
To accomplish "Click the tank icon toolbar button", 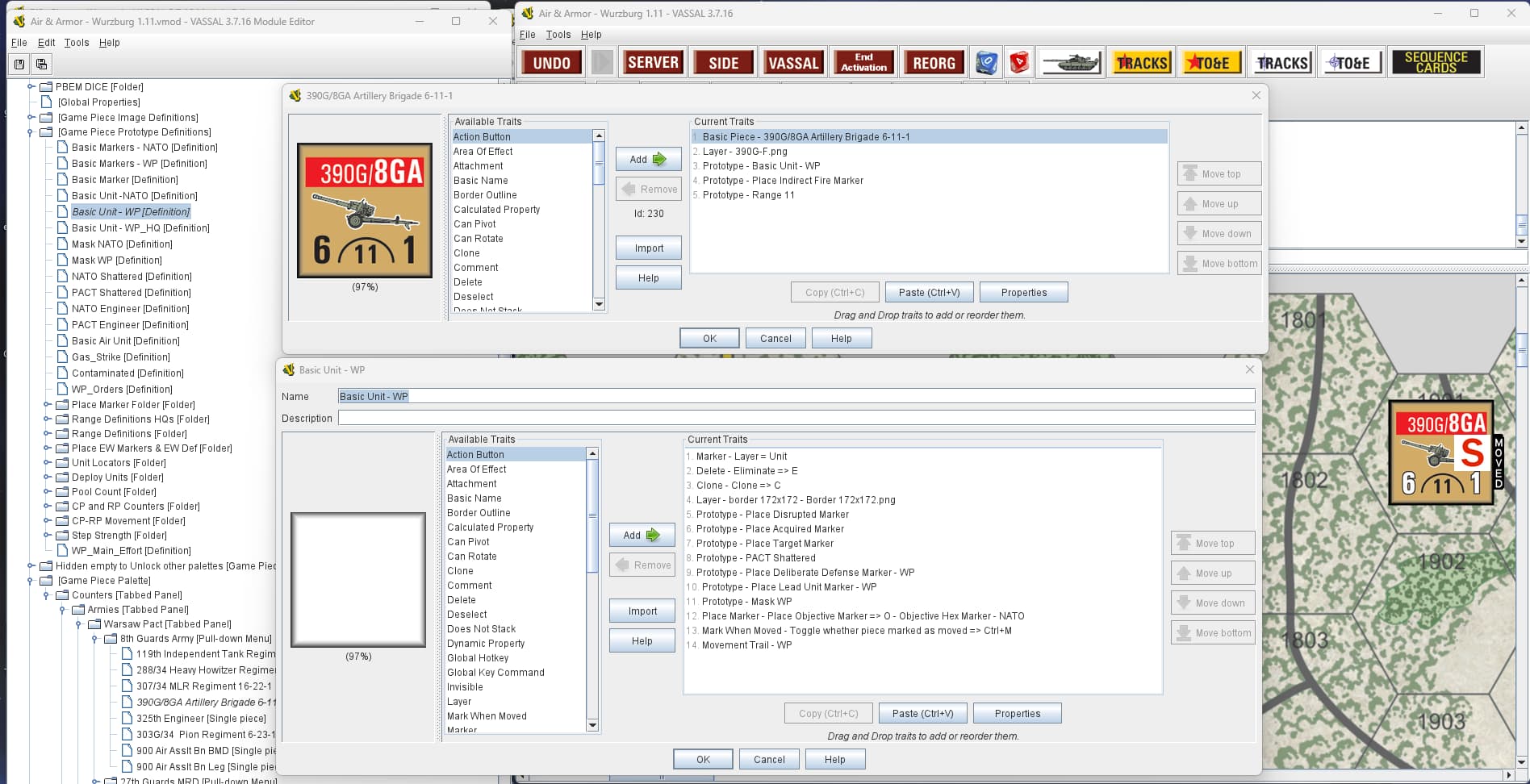I will [1071, 63].
